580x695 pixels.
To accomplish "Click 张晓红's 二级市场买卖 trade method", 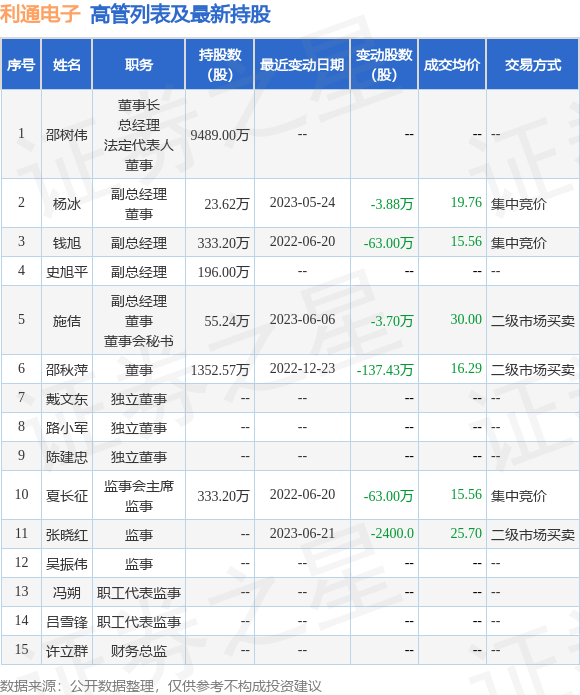I will (533, 534).
